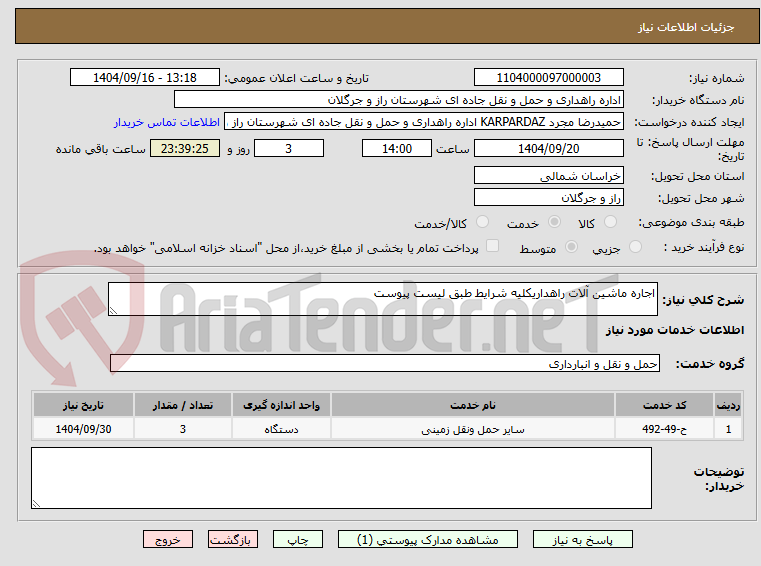Click the جزئیات اطلاعات نیاز header title
This screenshot has height=566, width=761.
(686, 27)
